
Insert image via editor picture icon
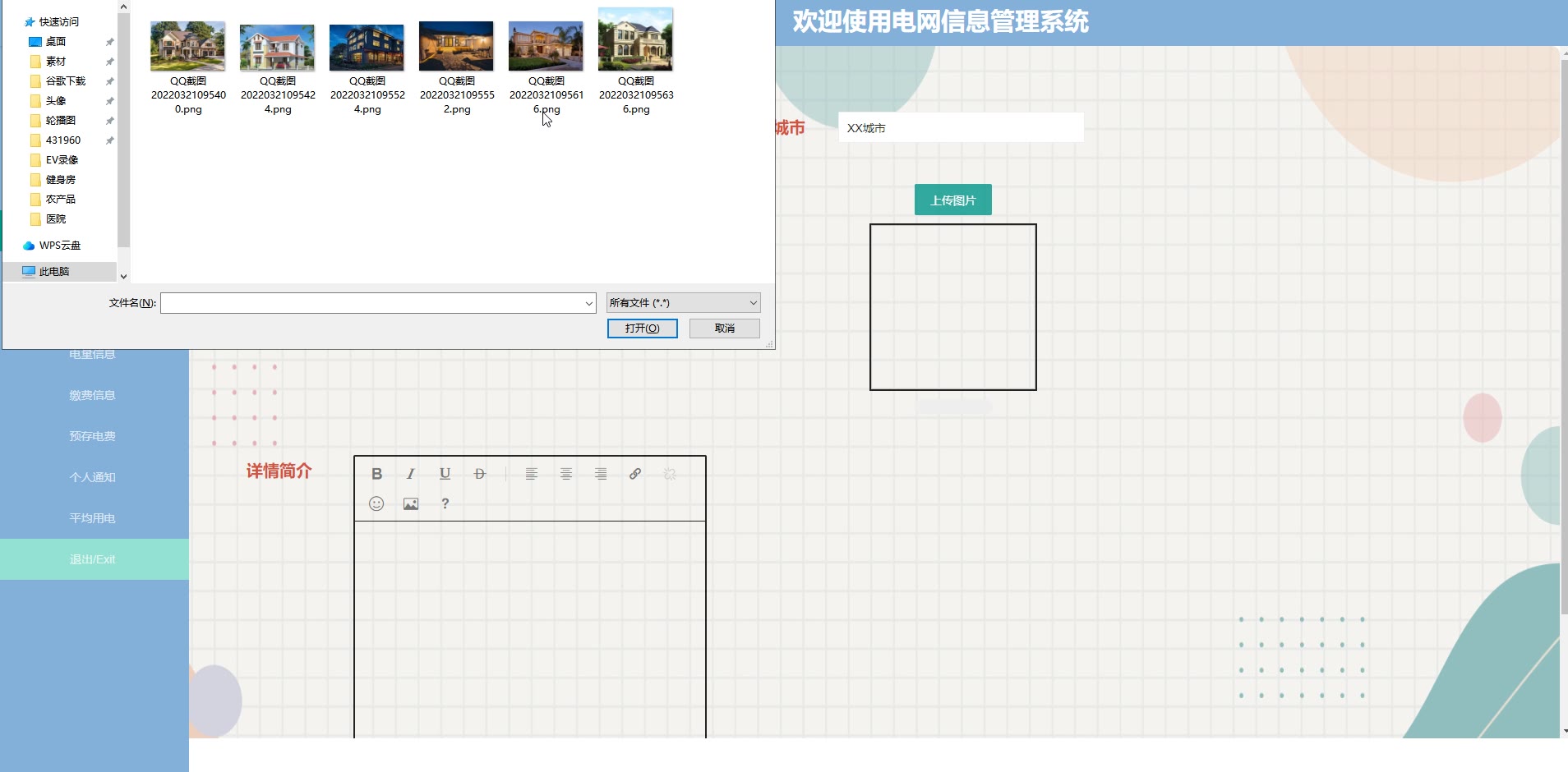411,503
